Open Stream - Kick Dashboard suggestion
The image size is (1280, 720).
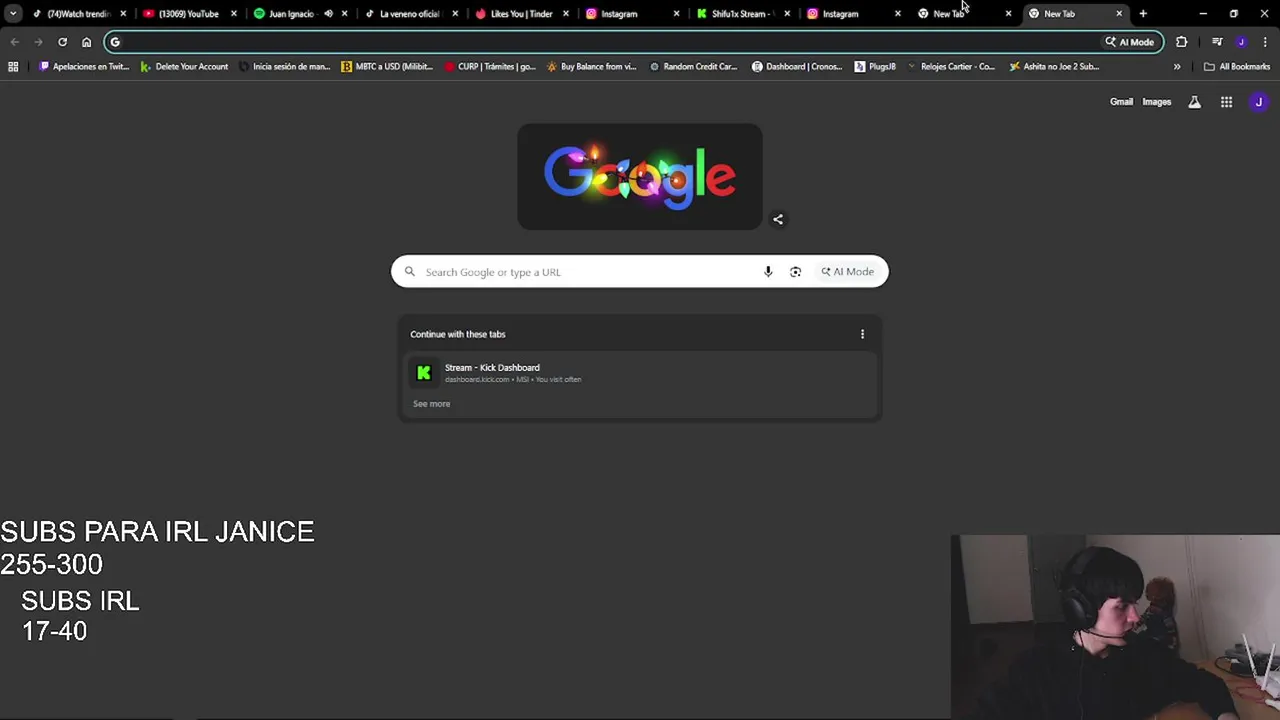pyautogui.click(x=640, y=373)
